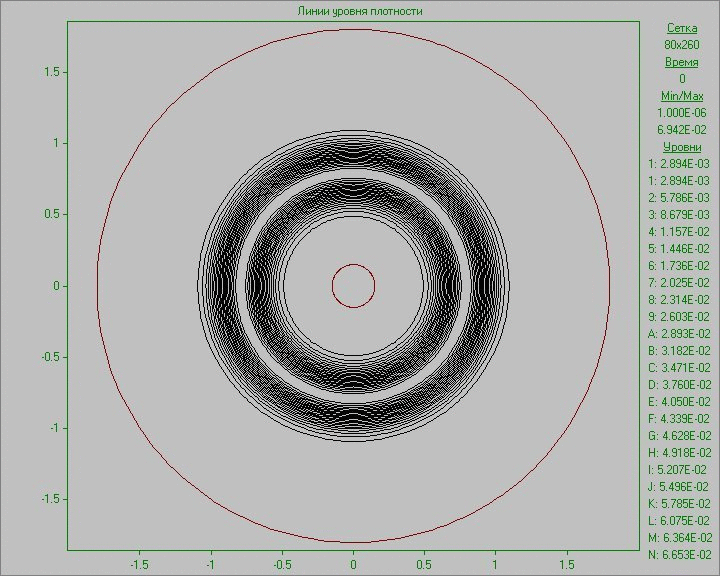Image resolution: width=720 pixels, height=576 pixels.
Task: Click level entry 'K: 5.785E-02'
Action: click(x=680, y=504)
